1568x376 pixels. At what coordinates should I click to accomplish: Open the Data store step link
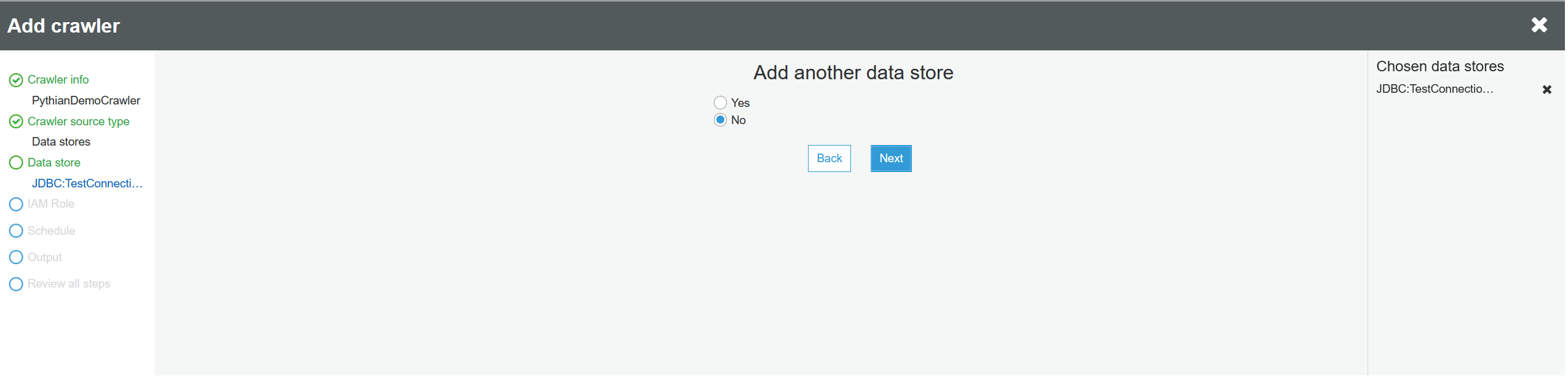(x=53, y=163)
